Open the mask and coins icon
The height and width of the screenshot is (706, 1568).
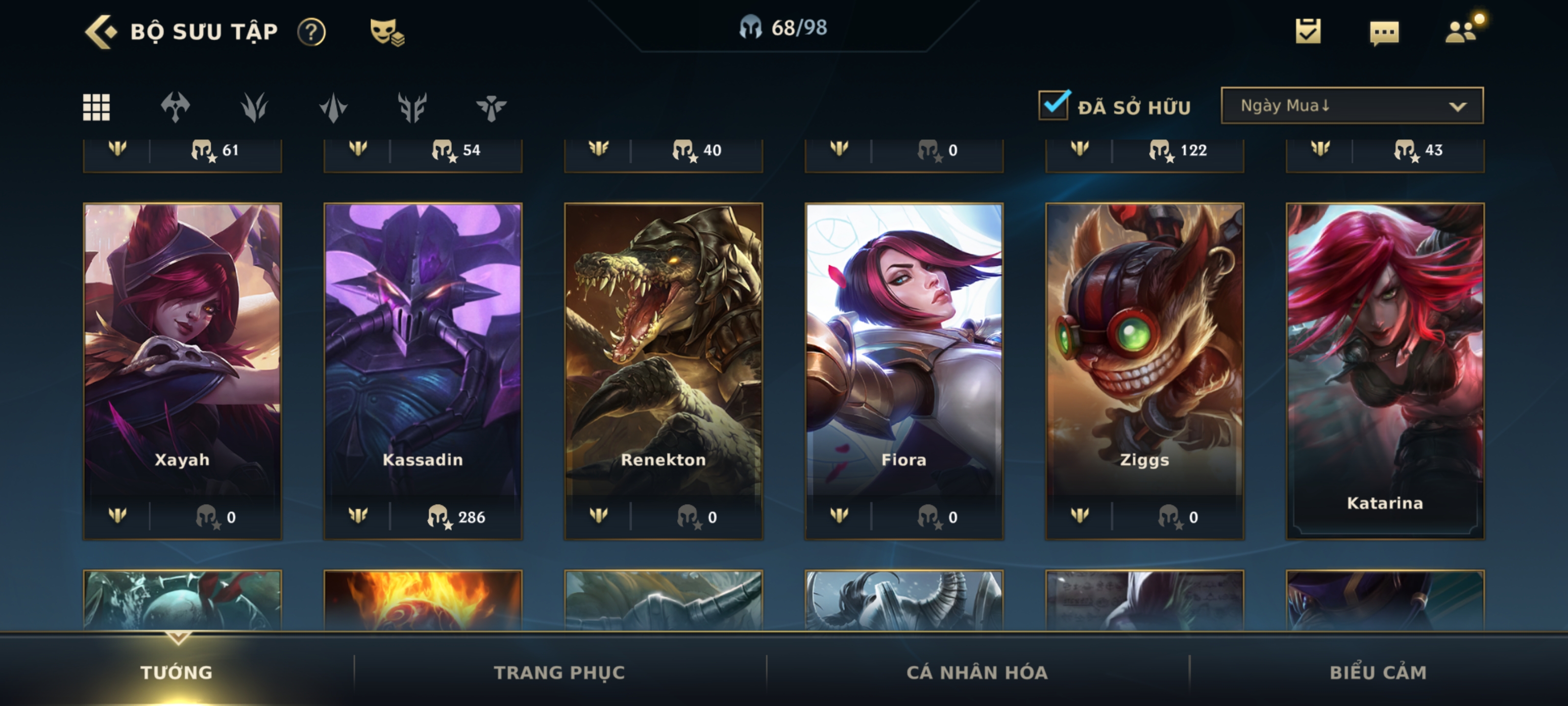point(387,32)
